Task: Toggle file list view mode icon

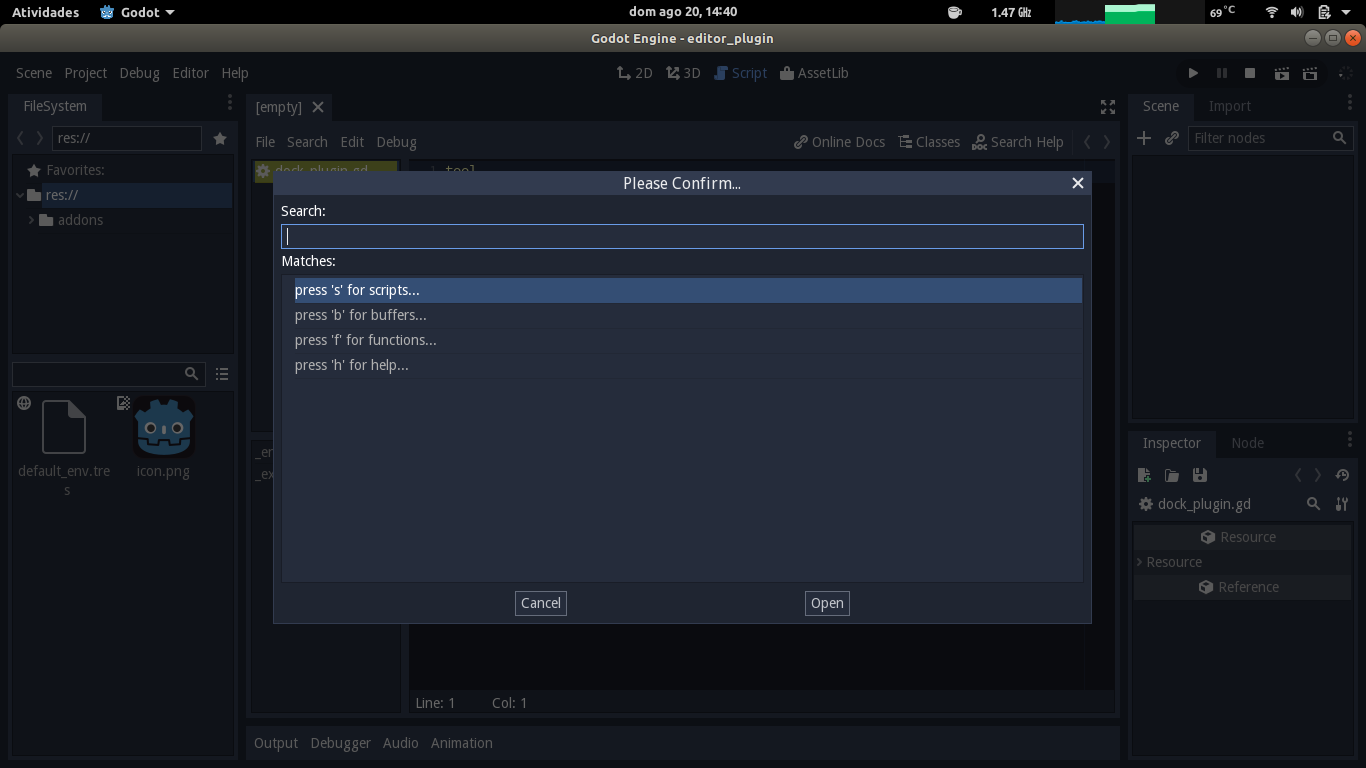Action: pos(222,374)
